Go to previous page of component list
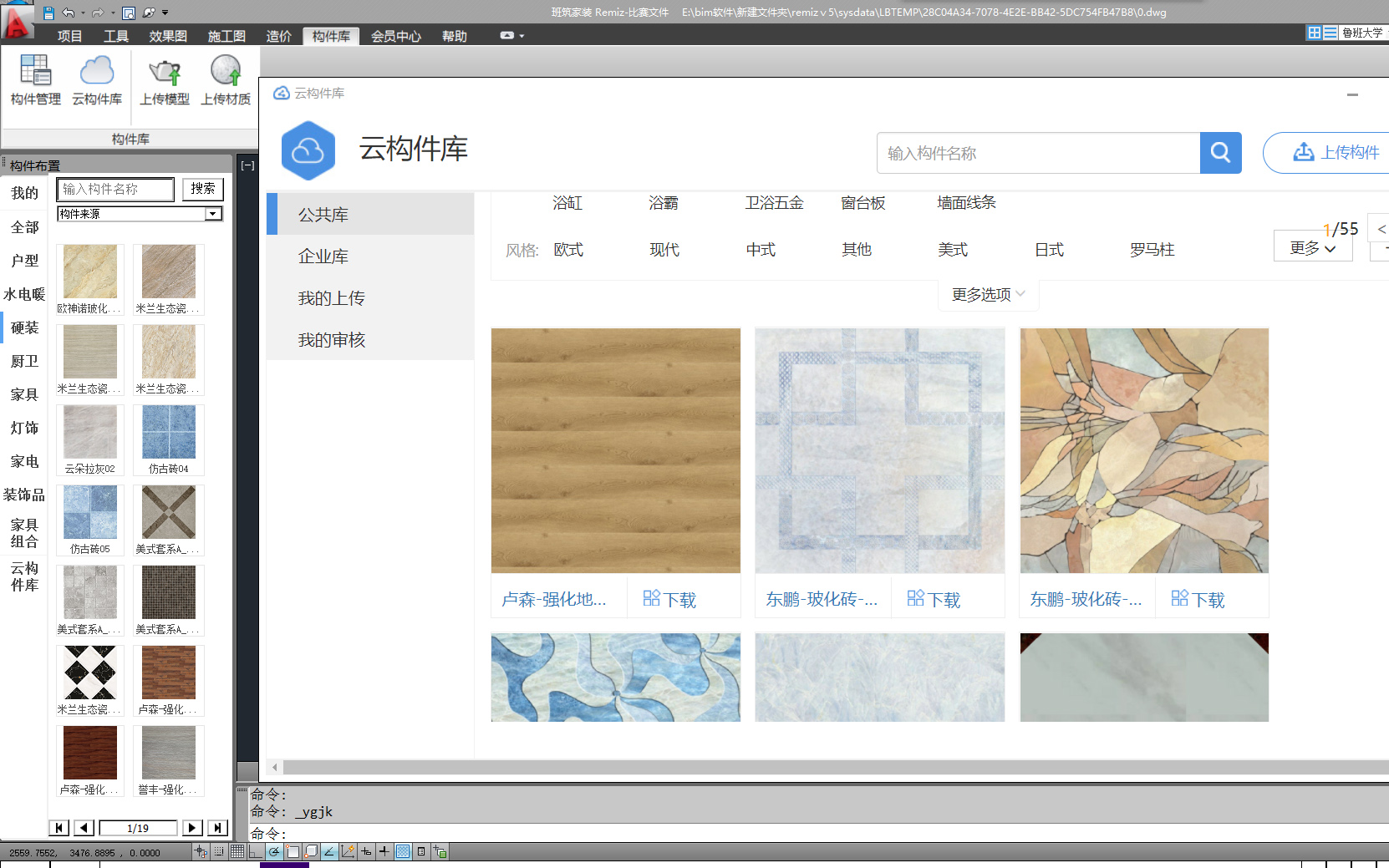This screenshot has height=868, width=1389. pyautogui.click(x=84, y=828)
